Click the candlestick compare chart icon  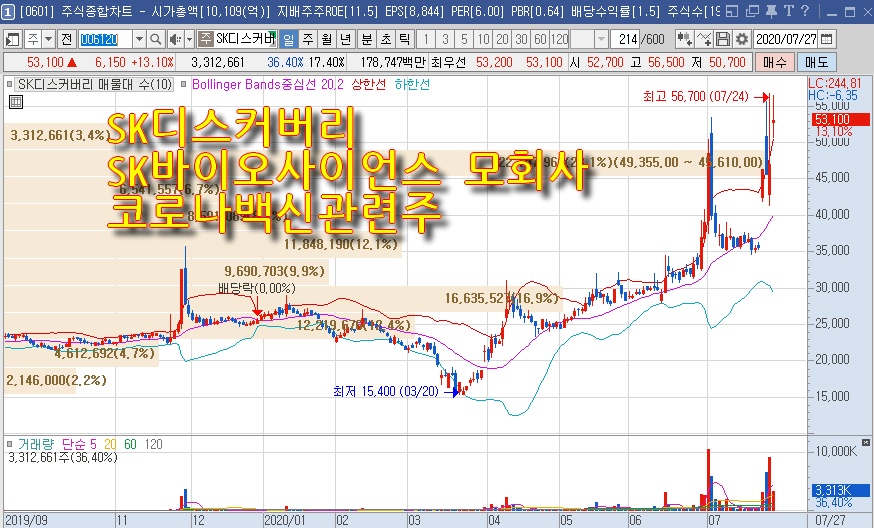(684, 39)
